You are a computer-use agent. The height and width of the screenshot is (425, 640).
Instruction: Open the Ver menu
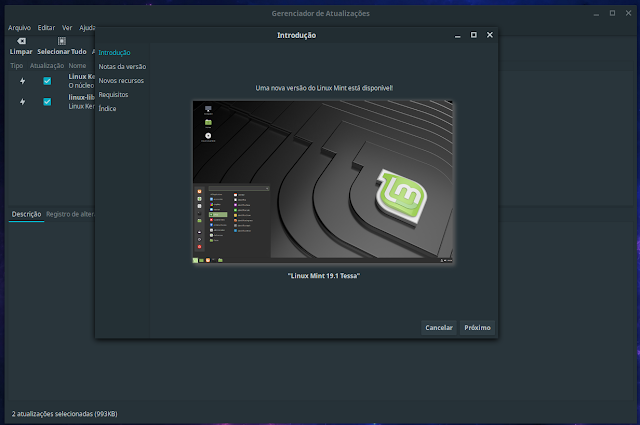click(67, 28)
